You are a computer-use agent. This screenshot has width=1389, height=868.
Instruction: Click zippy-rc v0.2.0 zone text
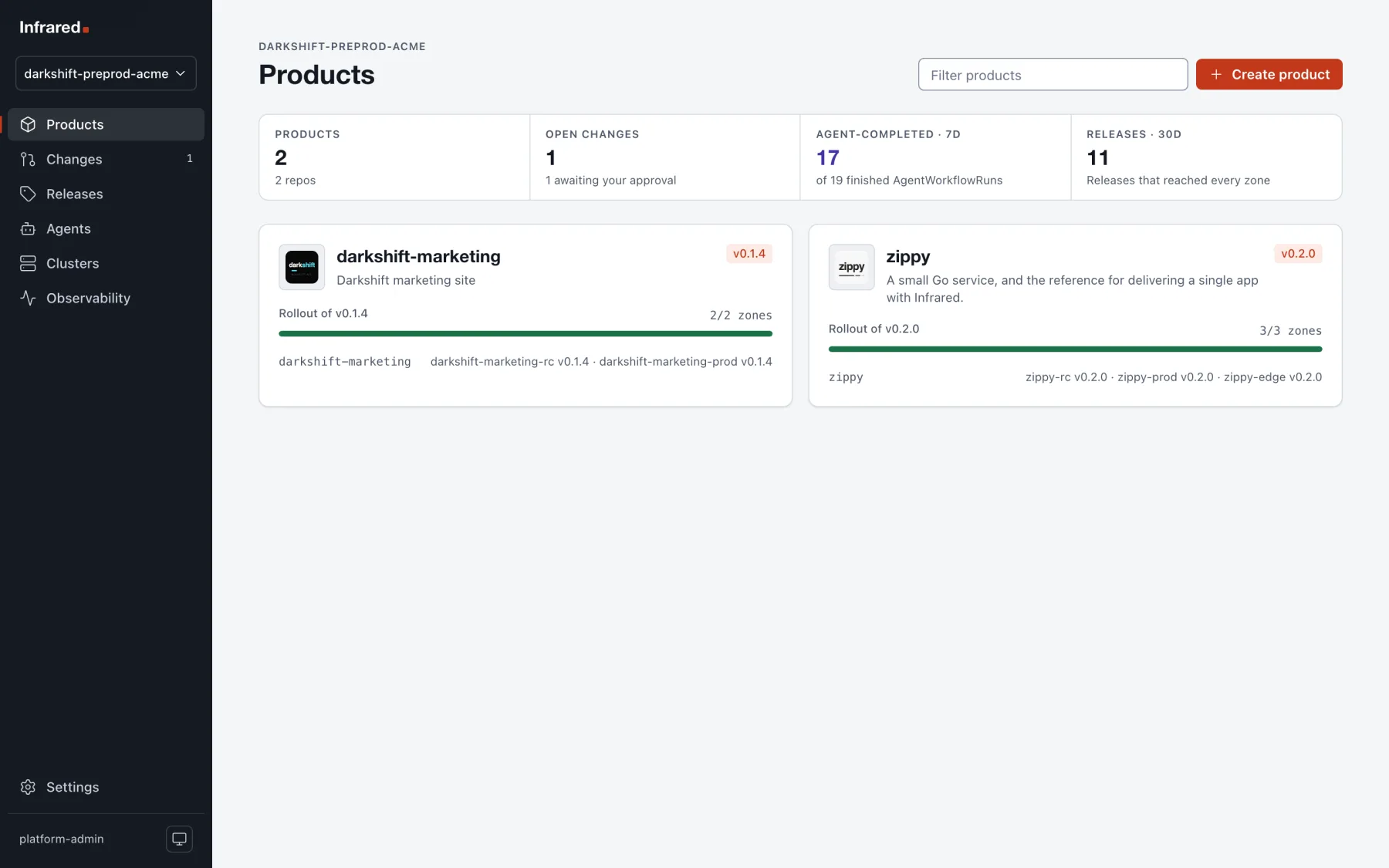pos(1066,377)
